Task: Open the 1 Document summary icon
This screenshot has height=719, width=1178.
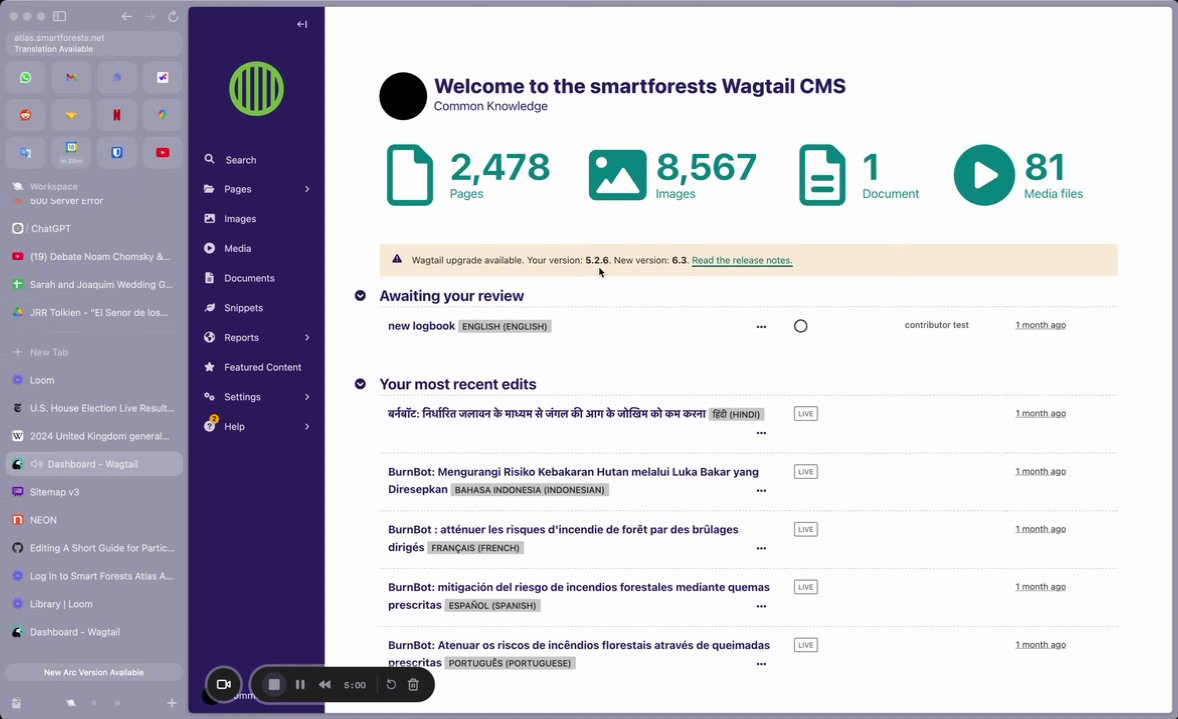Action: [822, 175]
